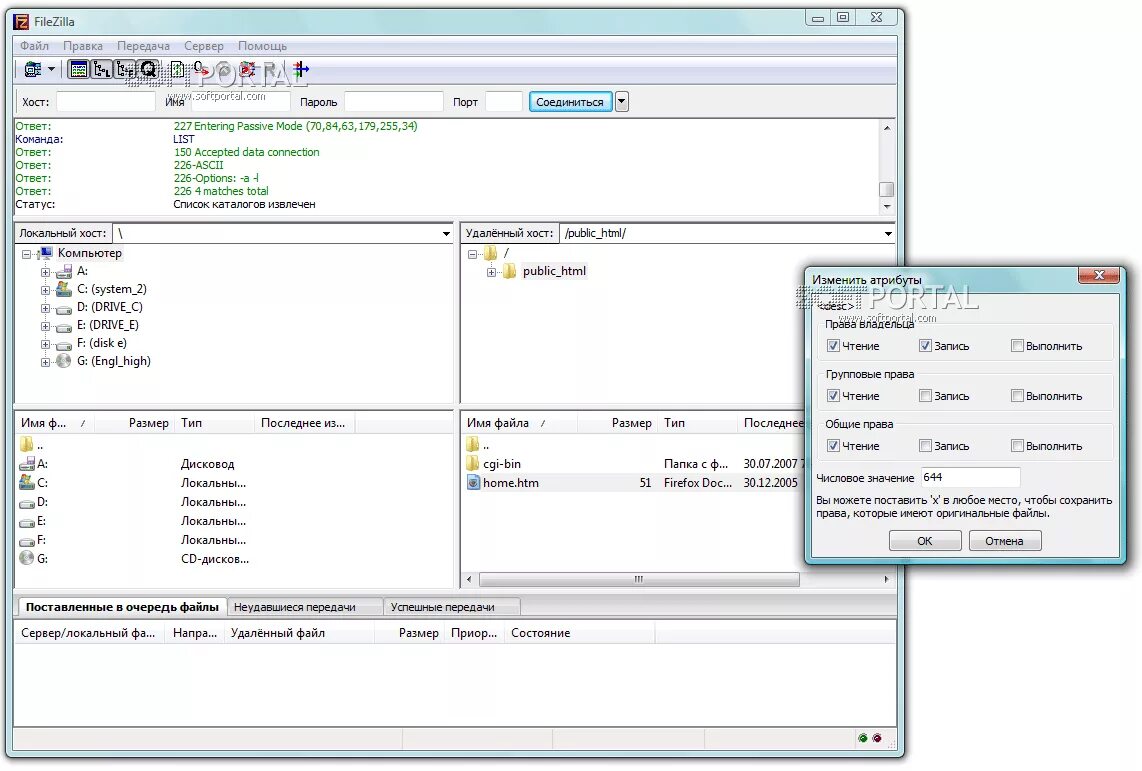Select root '/' folder icon in remote tree
This screenshot has height=771, width=1142.
point(490,253)
